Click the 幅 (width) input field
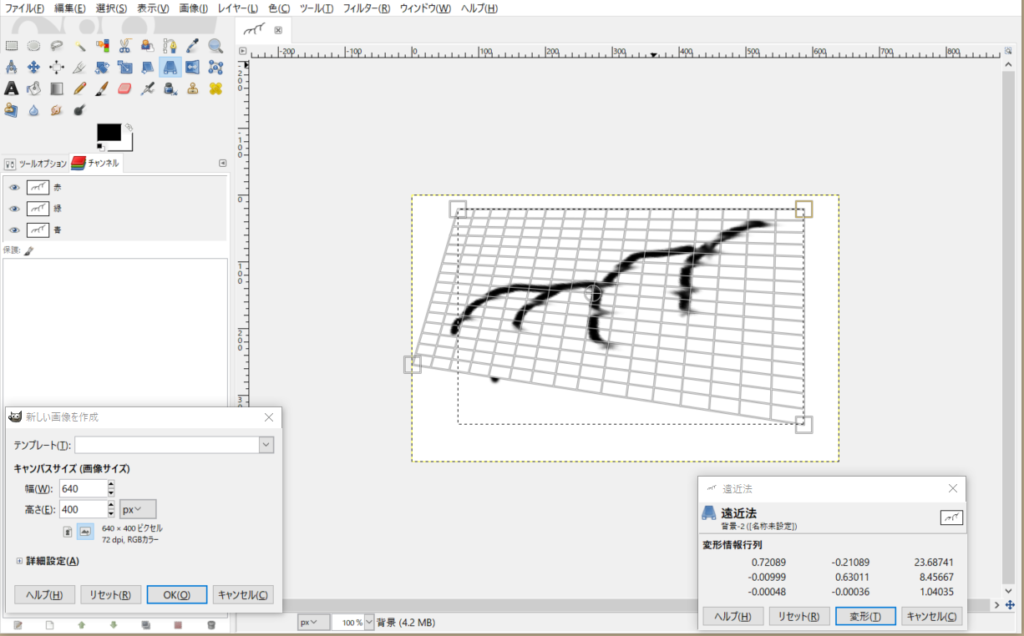1024x636 pixels. 82,489
